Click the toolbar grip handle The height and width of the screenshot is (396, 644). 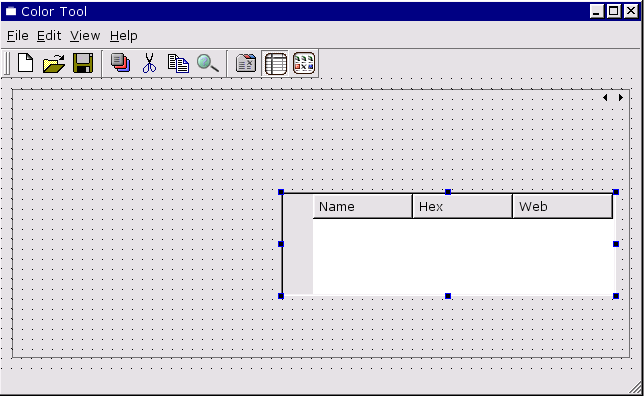click(x=7, y=64)
